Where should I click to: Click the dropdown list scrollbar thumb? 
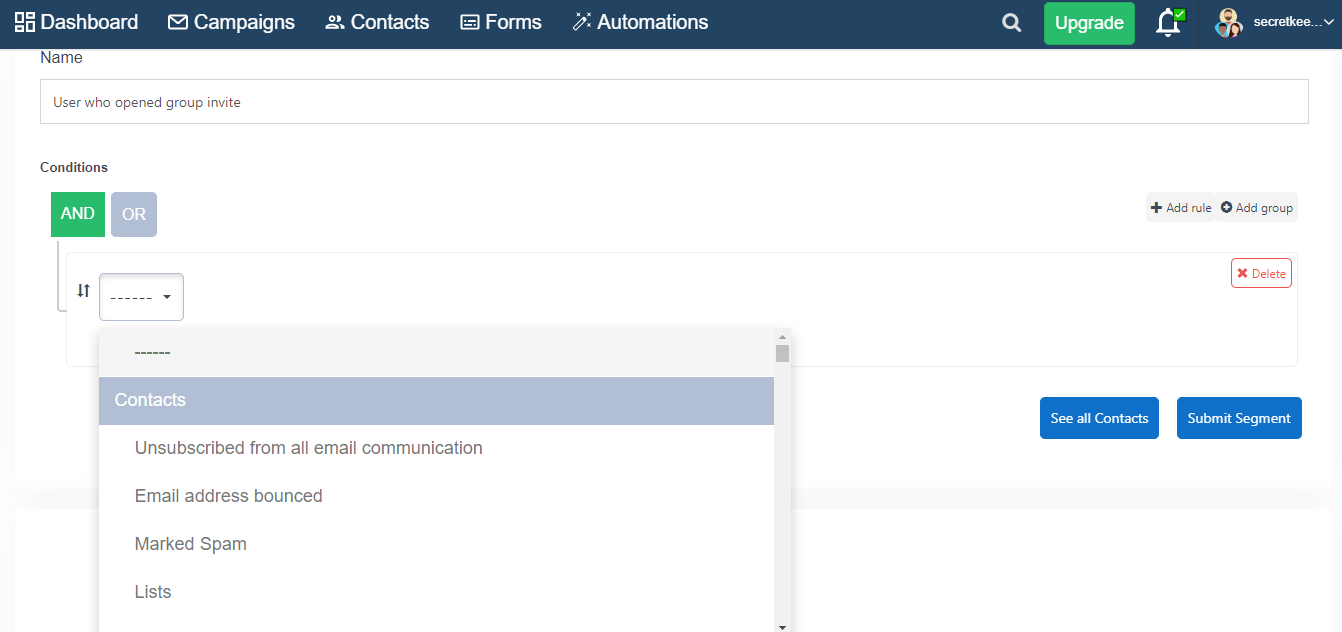[x=783, y=353]
